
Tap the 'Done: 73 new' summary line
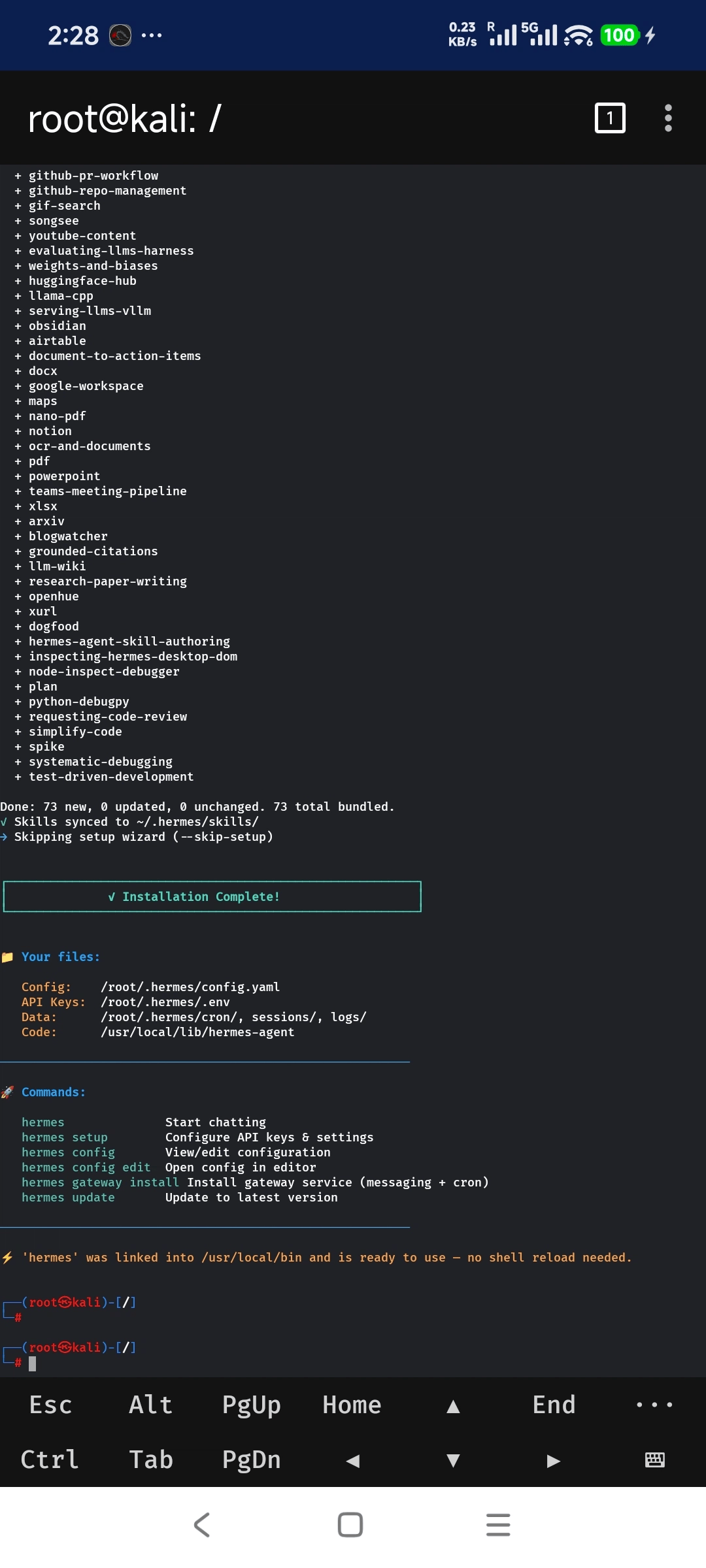click(197, 806)
